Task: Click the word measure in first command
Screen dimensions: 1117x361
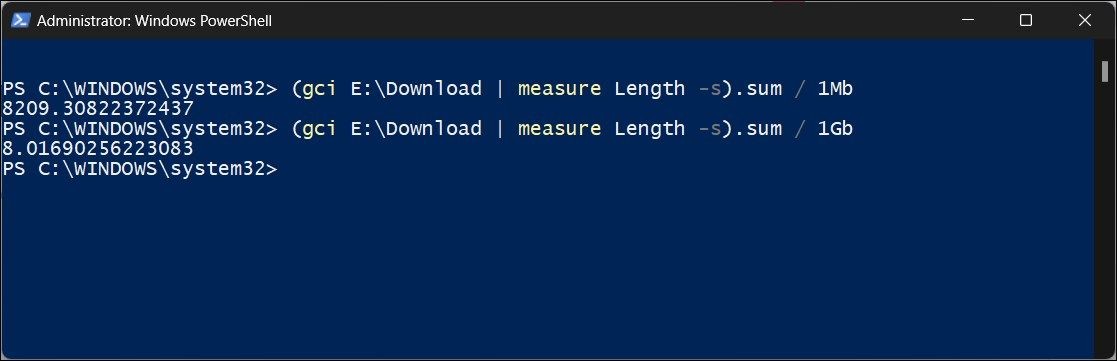Action: pyautogui.click(x=559, y=89)
